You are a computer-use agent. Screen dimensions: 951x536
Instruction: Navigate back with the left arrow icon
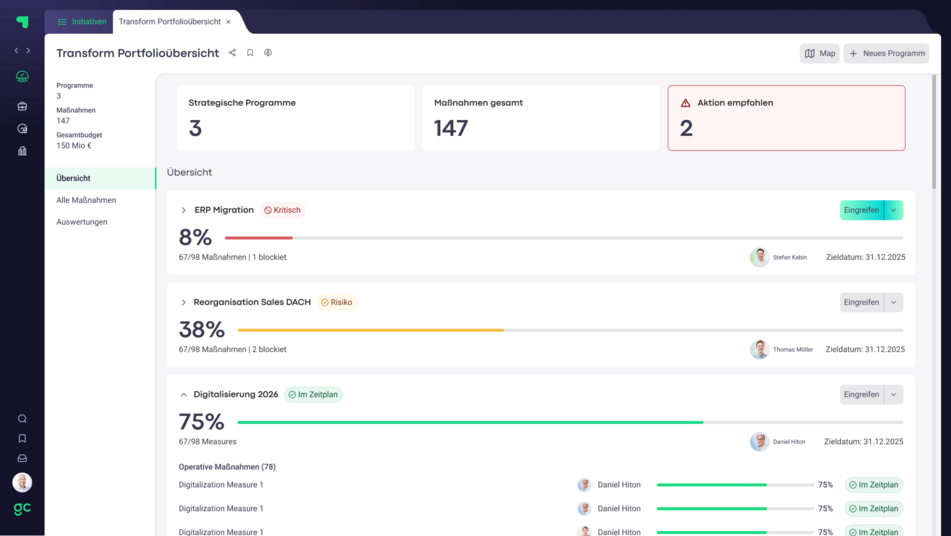pyautogui.click(x=16, y=50)
